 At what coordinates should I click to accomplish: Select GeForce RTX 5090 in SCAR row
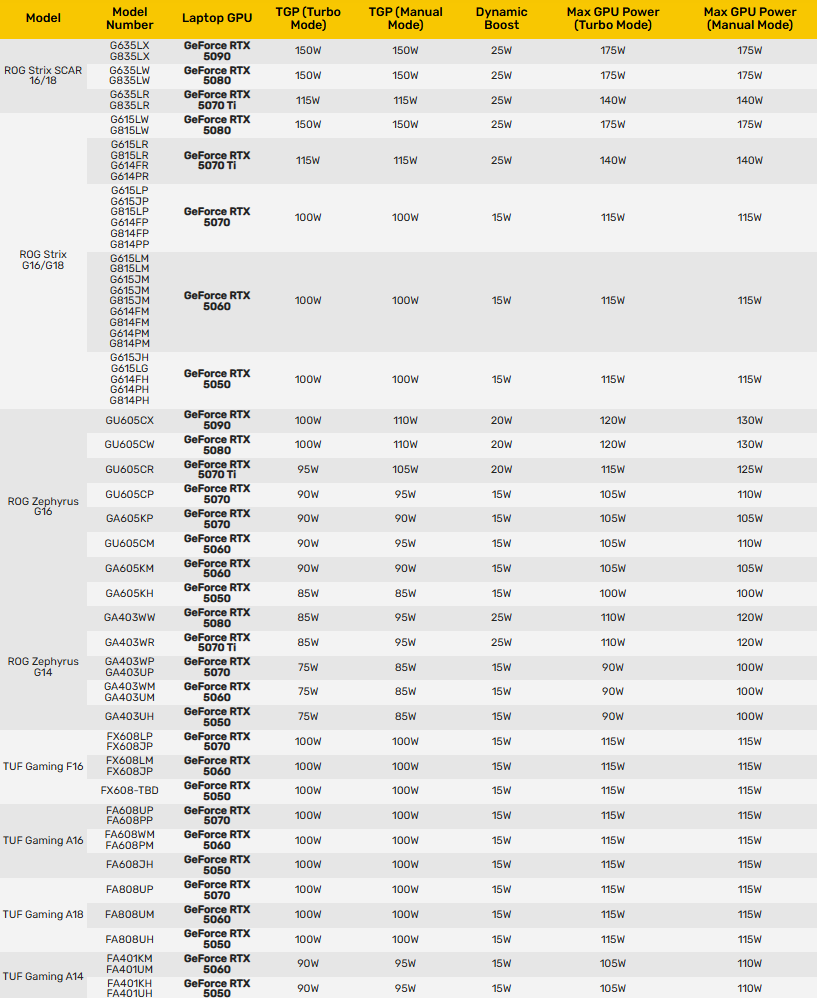coord(217,51)
